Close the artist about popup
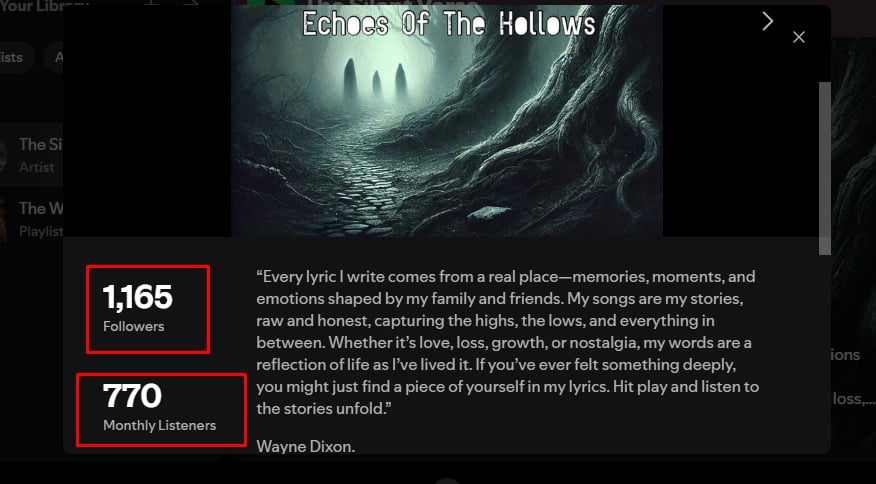Image resolution: width=876 pixels, height=484 pixels. point(799,37)
